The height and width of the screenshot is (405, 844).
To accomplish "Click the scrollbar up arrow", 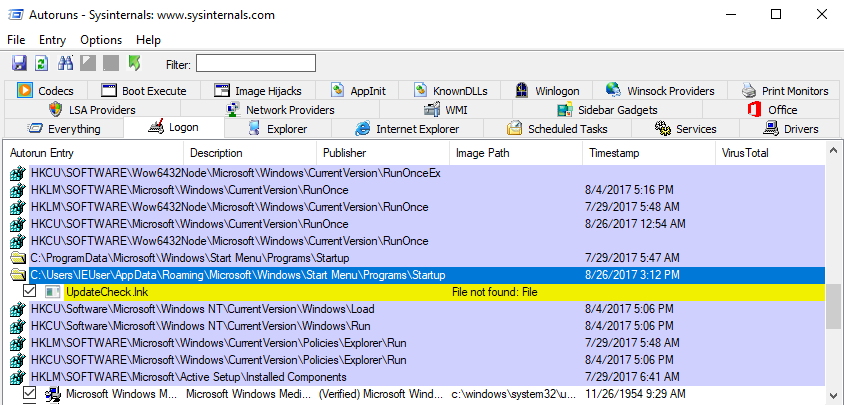I will (834, 151).
